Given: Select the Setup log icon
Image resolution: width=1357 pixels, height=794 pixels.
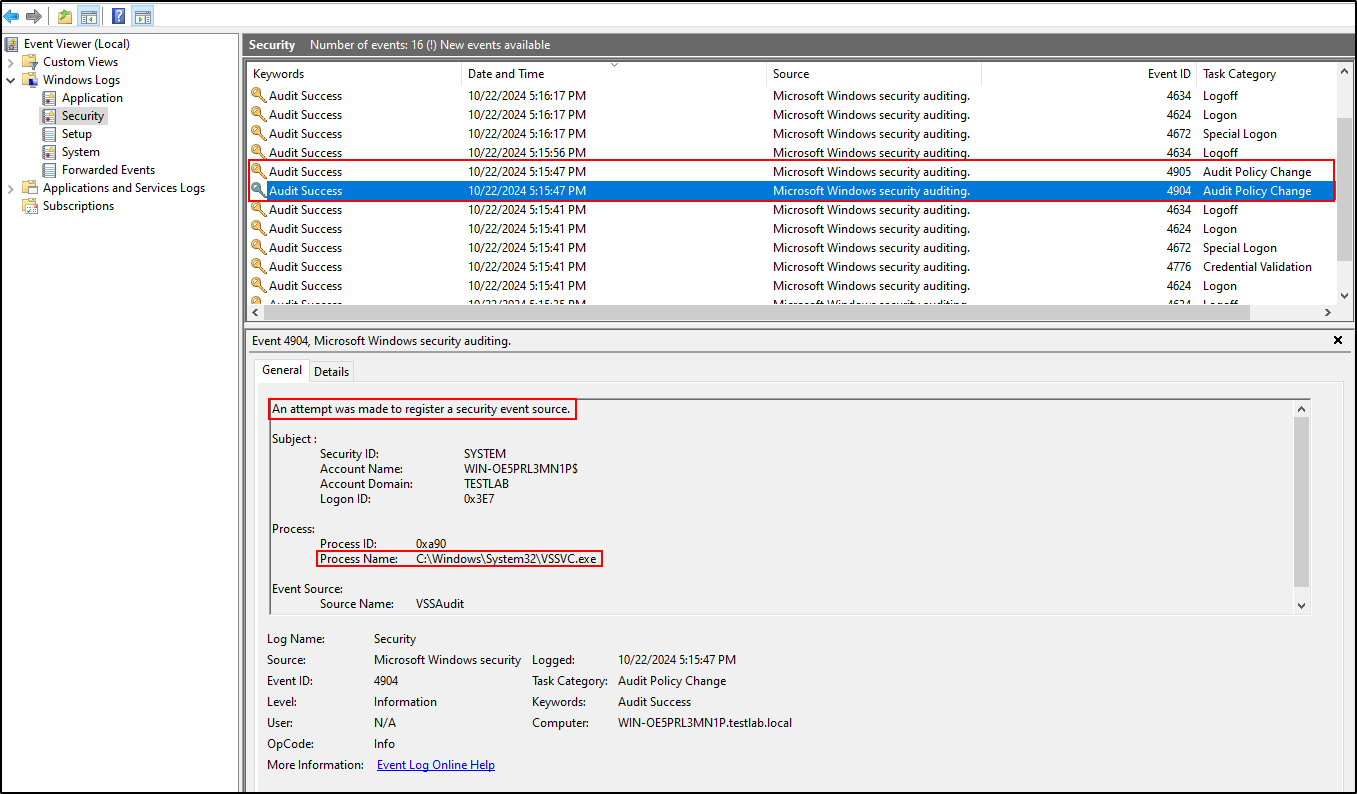Looking at the screenshot, I should coord(49,134).
